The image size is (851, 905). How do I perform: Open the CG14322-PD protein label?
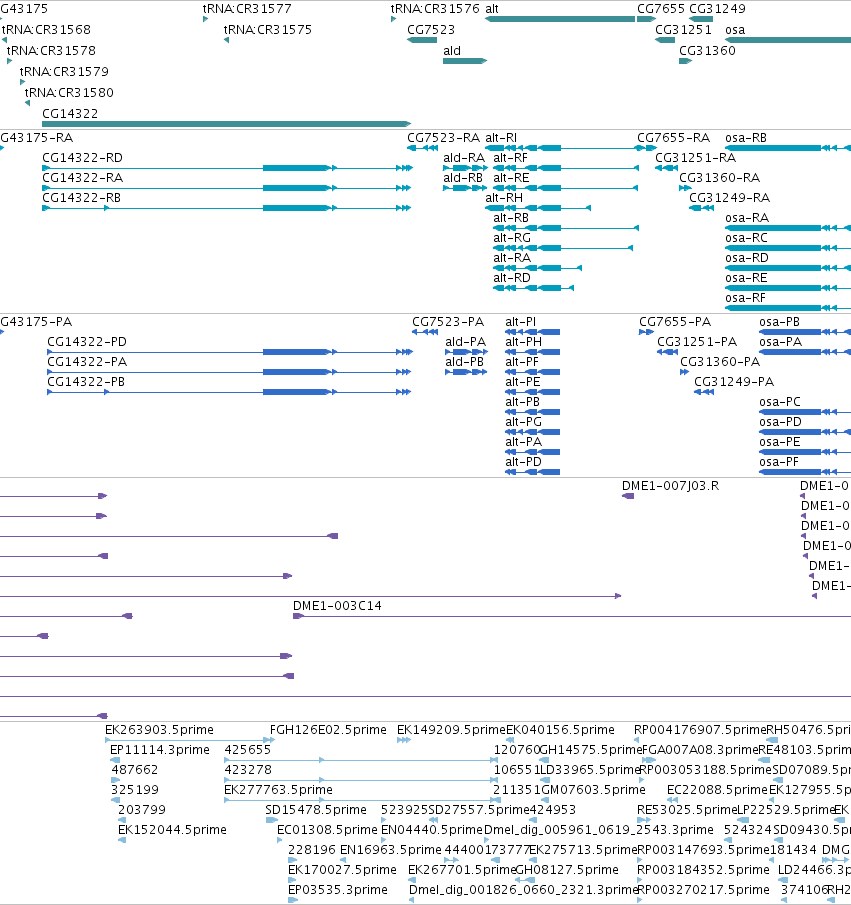point(87,342)
